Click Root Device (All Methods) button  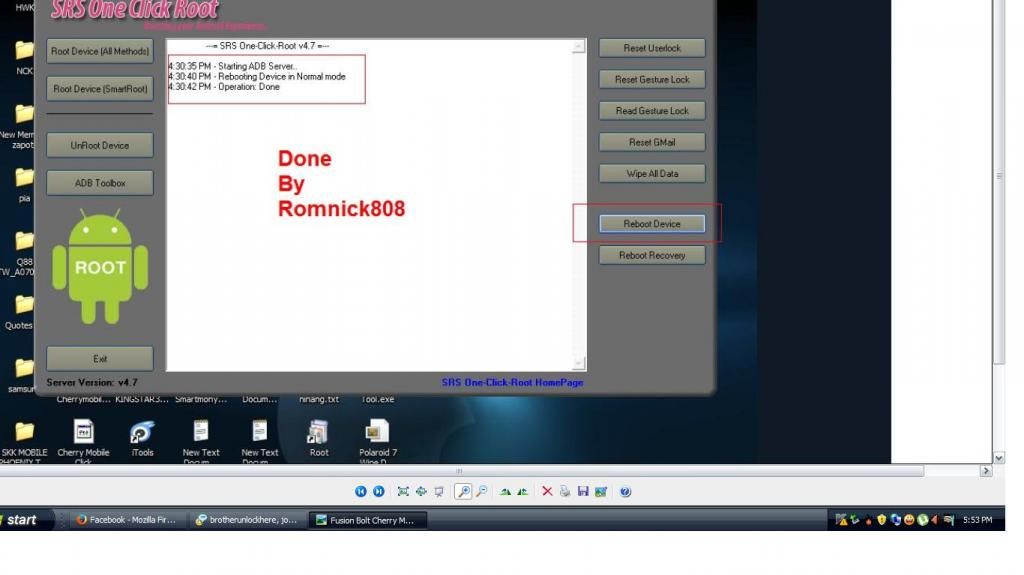pos(100,51)
